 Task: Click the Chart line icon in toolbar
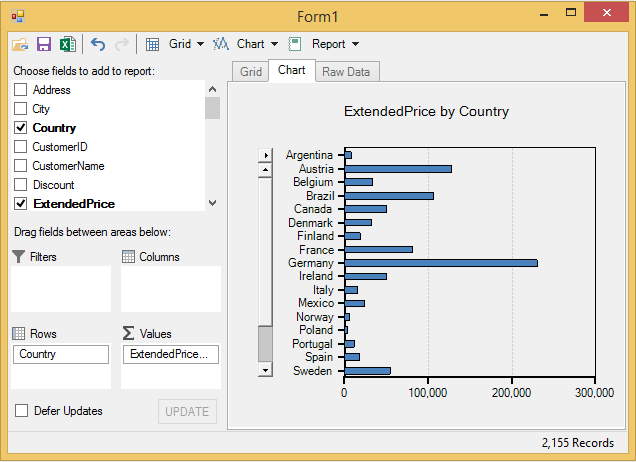tap(221, 44)
